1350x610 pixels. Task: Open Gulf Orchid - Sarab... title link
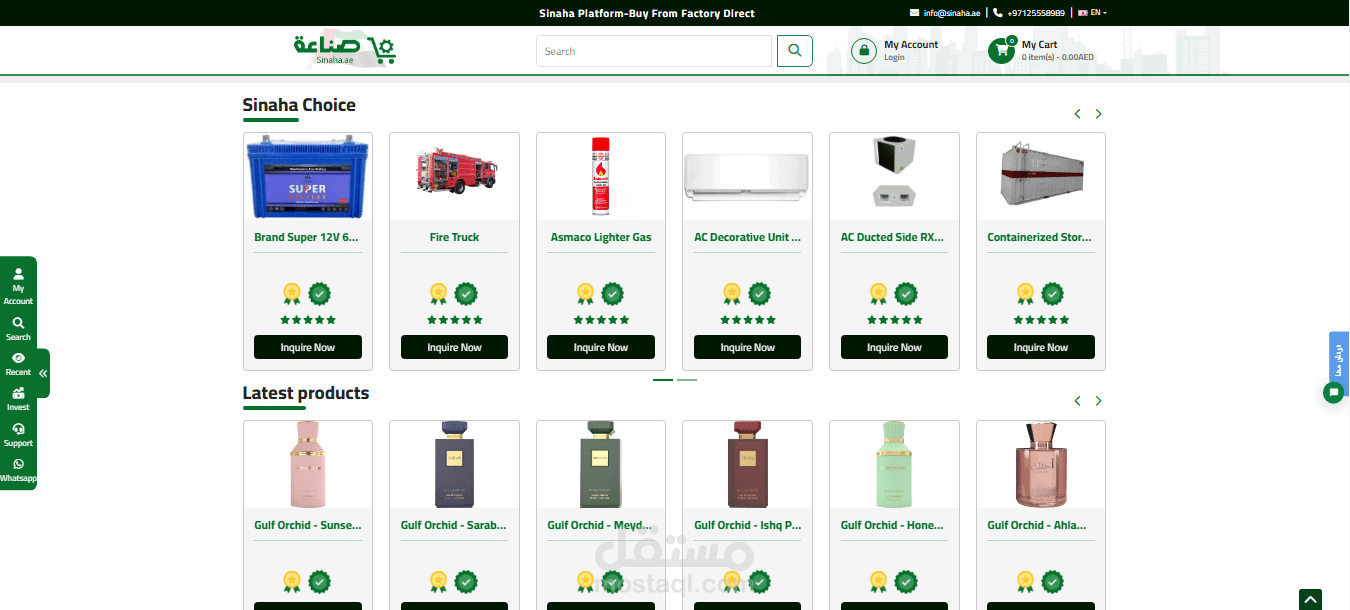[x=454, y=525]
